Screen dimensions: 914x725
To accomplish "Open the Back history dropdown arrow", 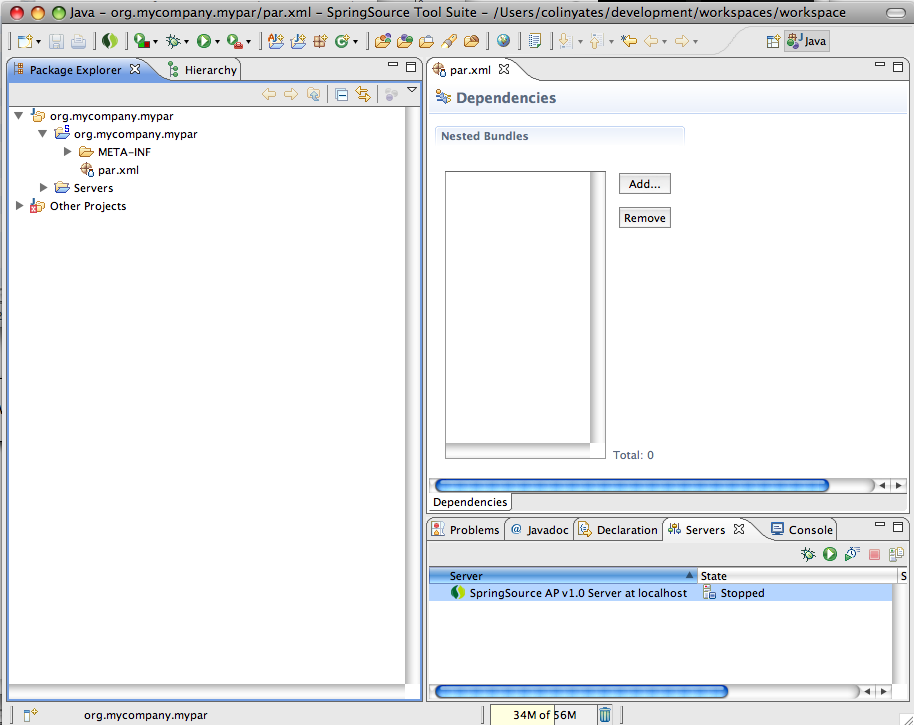I will [665, 42].
